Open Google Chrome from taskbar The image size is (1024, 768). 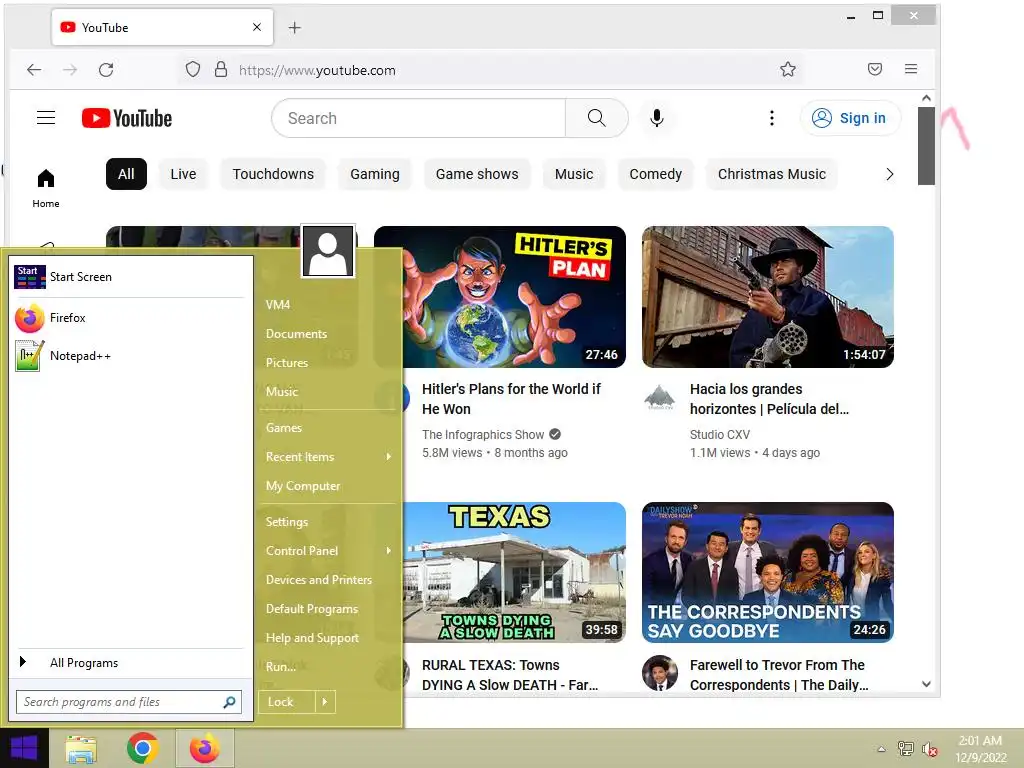[142, 749]
